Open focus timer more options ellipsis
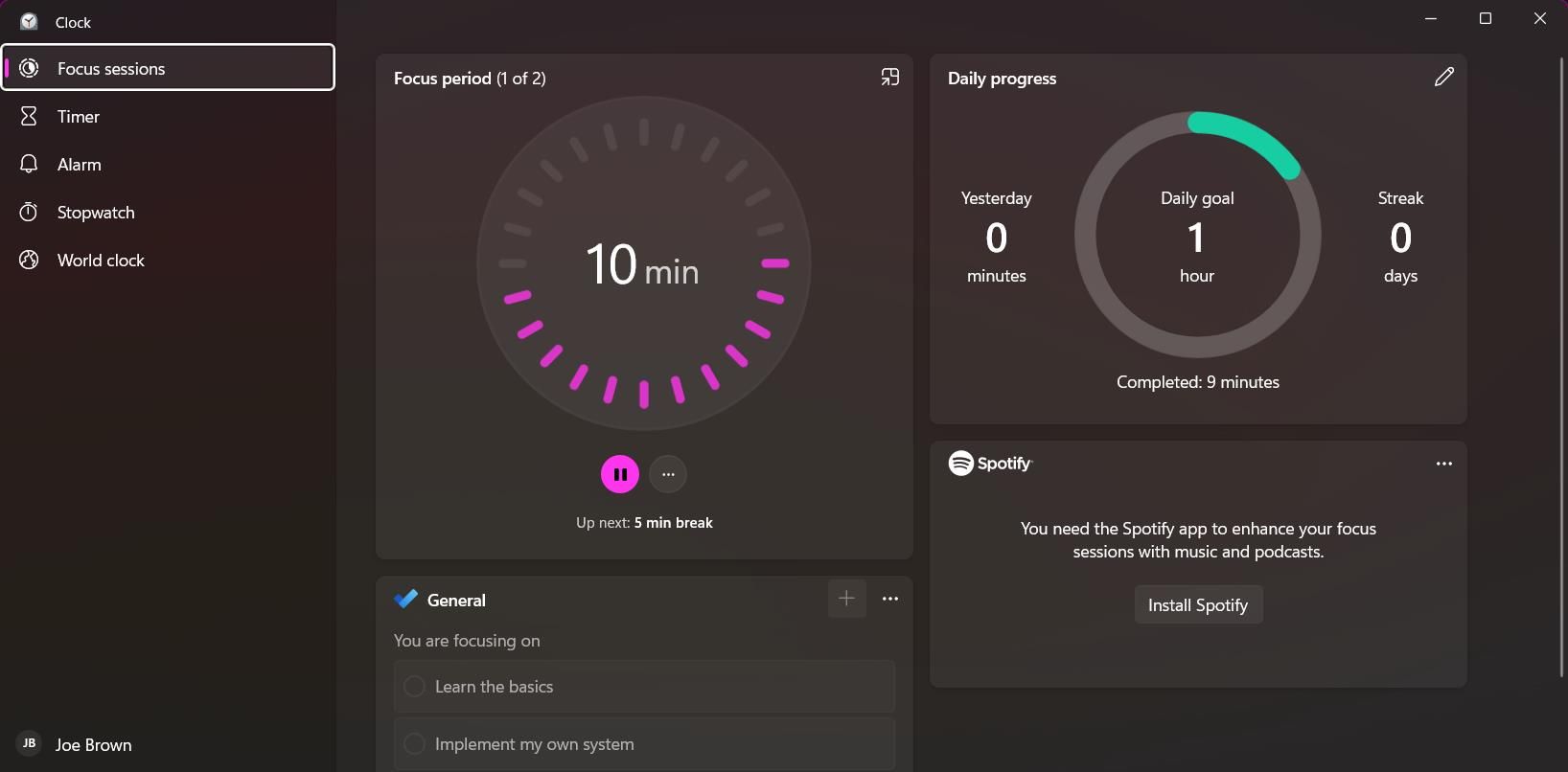This screenshot has height=772, width=1568. click(x=668, y=474)
